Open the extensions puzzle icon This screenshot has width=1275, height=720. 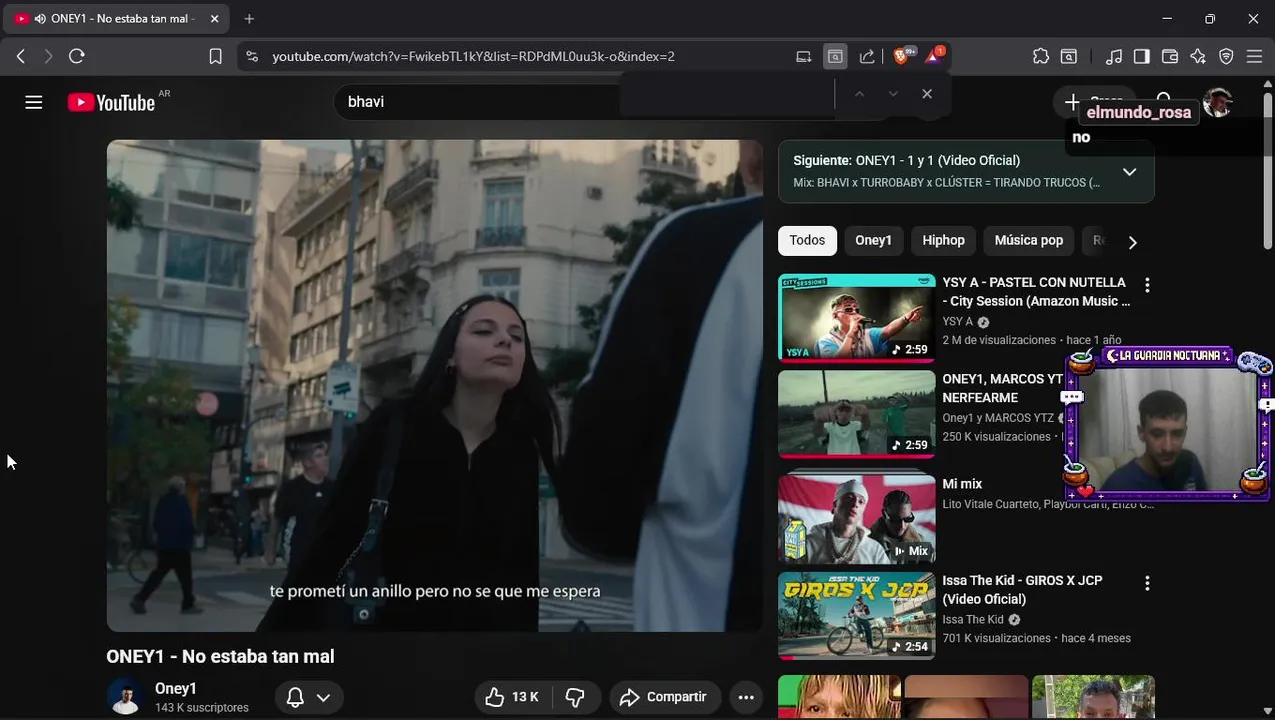click(x=1041, y=57)
